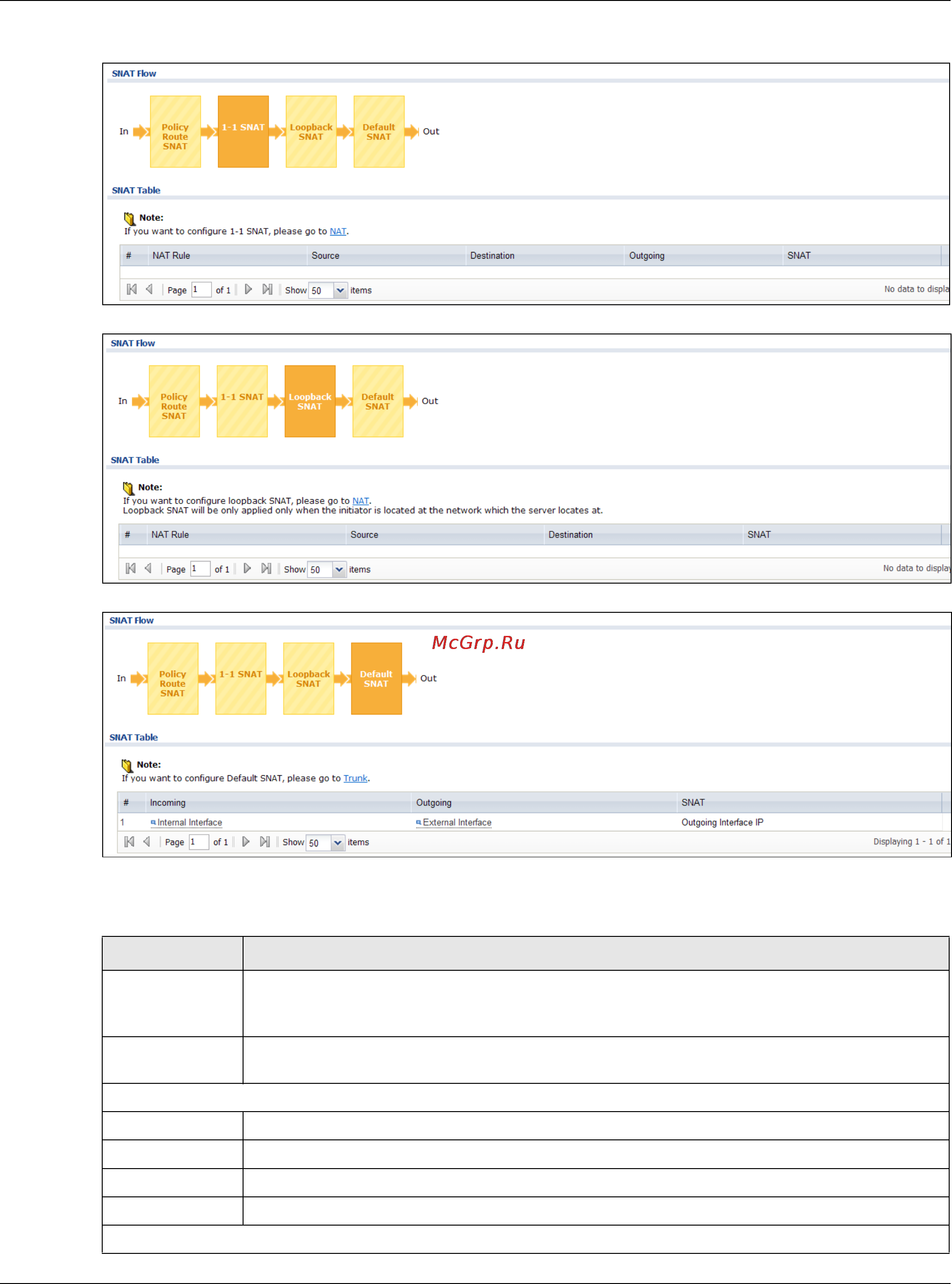Image resolution: width=952 pixels, height=1284 pixels.
Task: Go to first page in 1-1 SNAT table
Action: point(132,289)
